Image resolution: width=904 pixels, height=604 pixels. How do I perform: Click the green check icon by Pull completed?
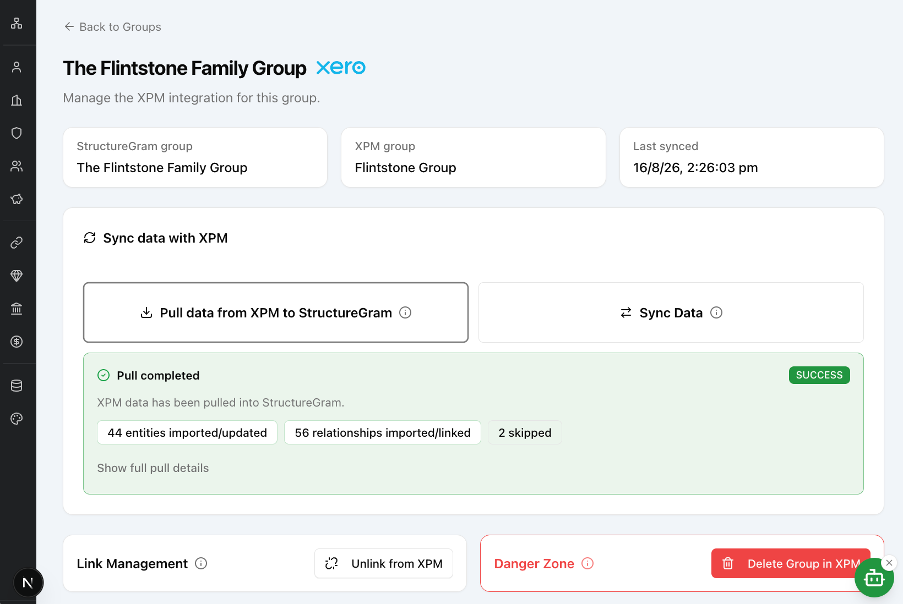(103, 375)
